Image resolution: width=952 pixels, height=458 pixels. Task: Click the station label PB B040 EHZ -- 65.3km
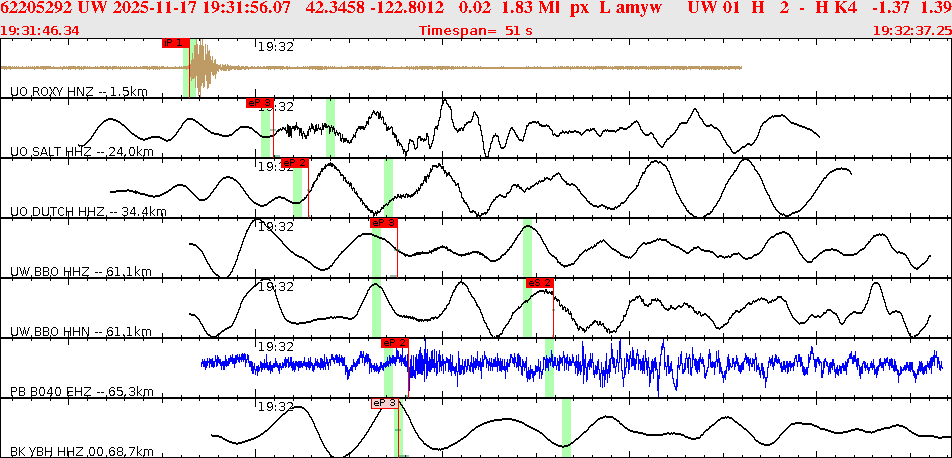81,391
